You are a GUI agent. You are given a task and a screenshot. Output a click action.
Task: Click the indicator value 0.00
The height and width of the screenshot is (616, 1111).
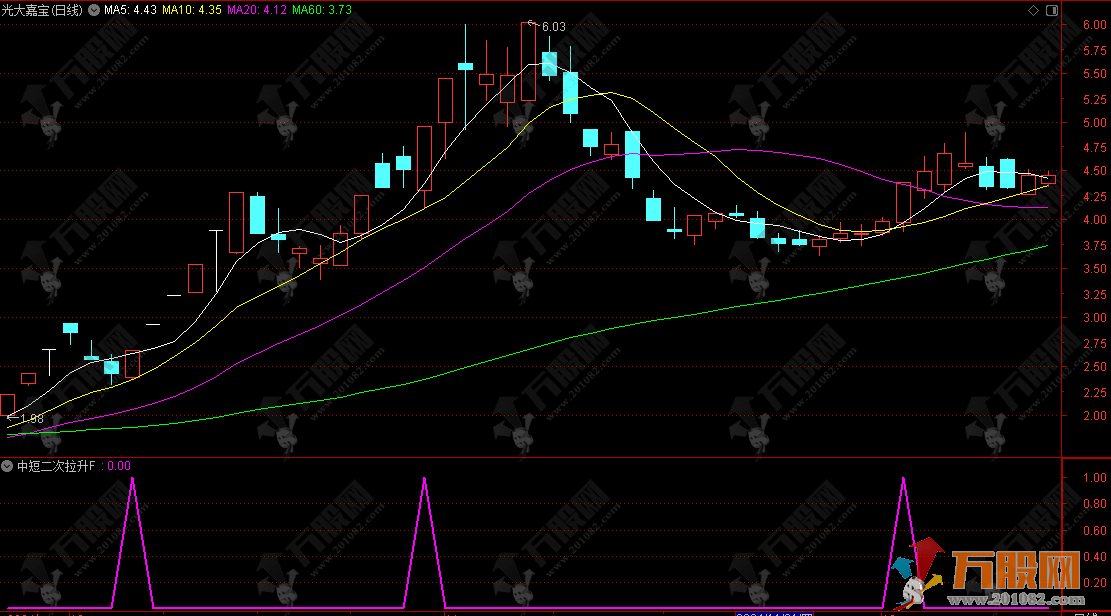119,466
